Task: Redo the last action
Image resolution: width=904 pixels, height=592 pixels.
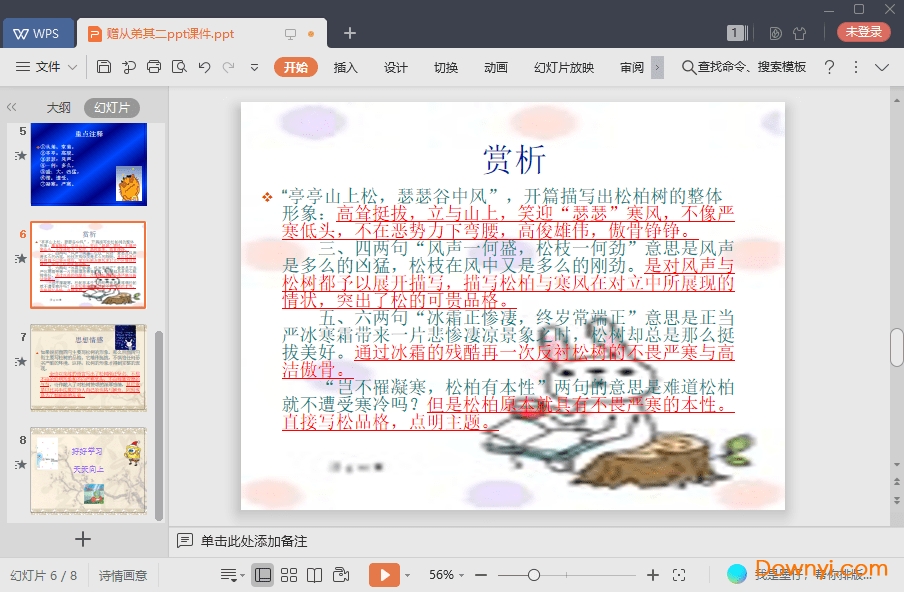Action: coord(229,67)
